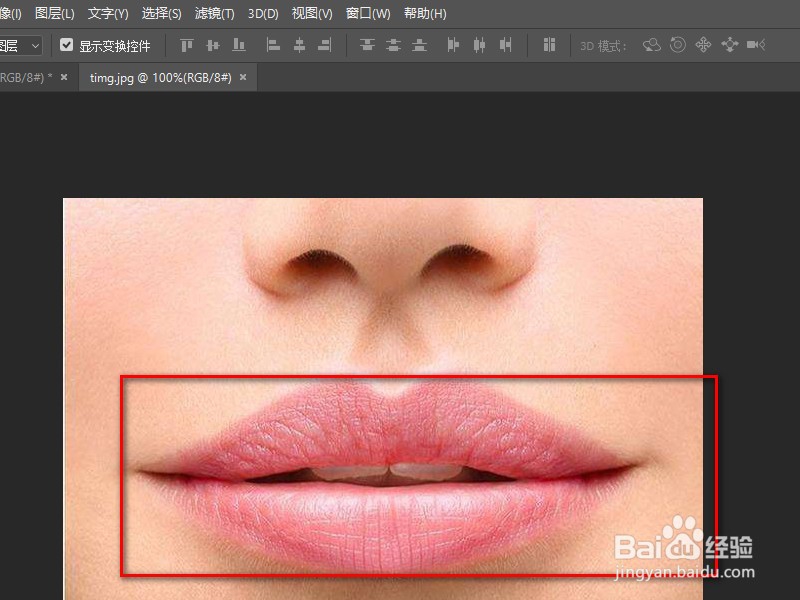Viewport: 800px width, 600px height.
Task: Click the lips photo on the canvas
Action: click(x=383, y=399)
